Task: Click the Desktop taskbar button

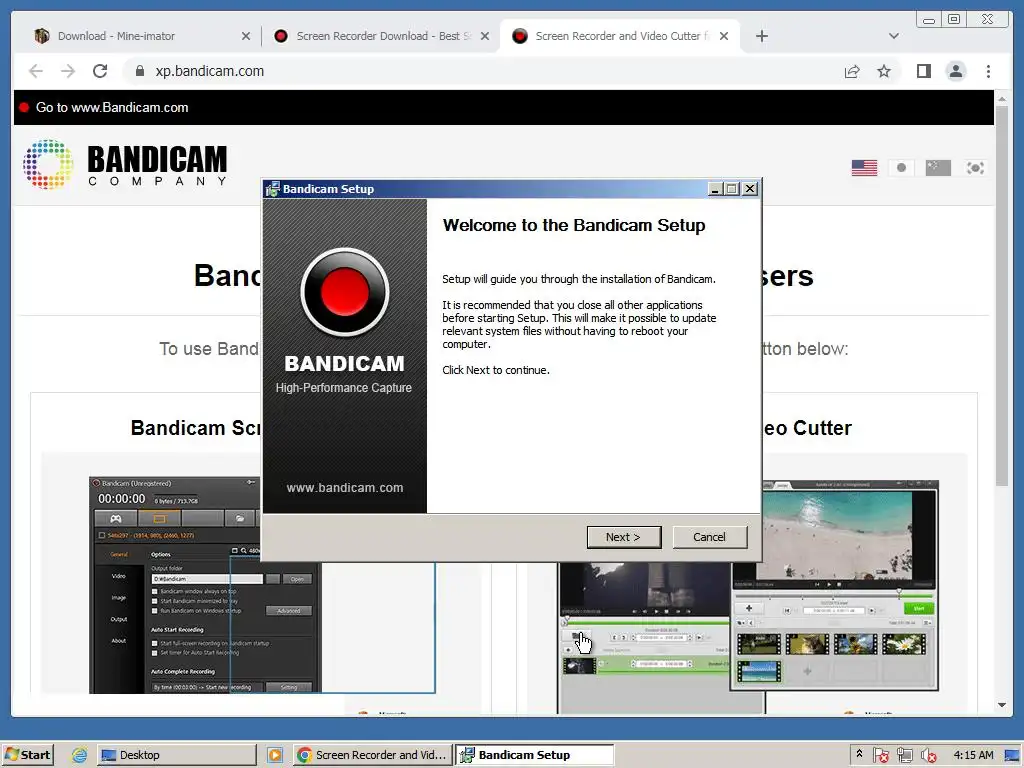Action: 176,755
